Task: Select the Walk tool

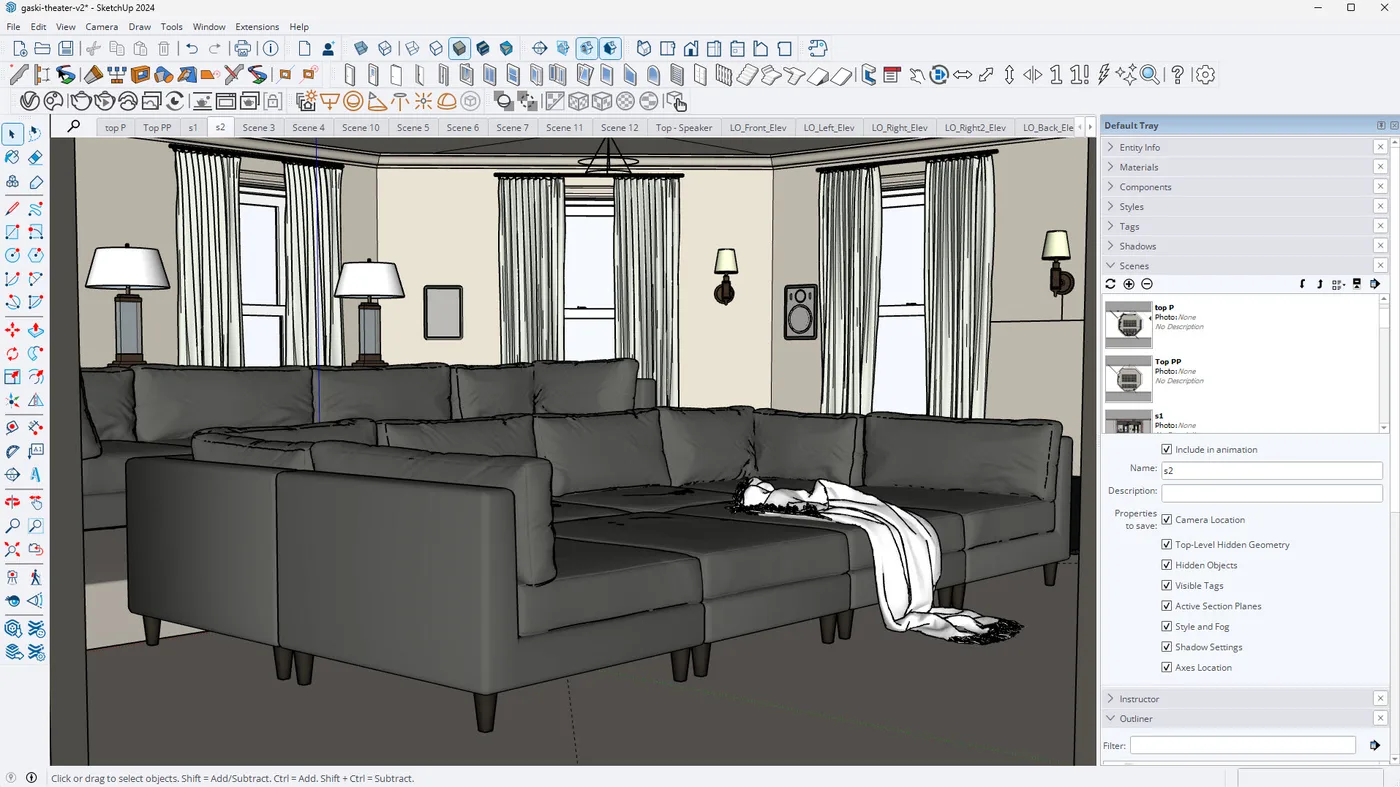Action: (x=36, y=576)
